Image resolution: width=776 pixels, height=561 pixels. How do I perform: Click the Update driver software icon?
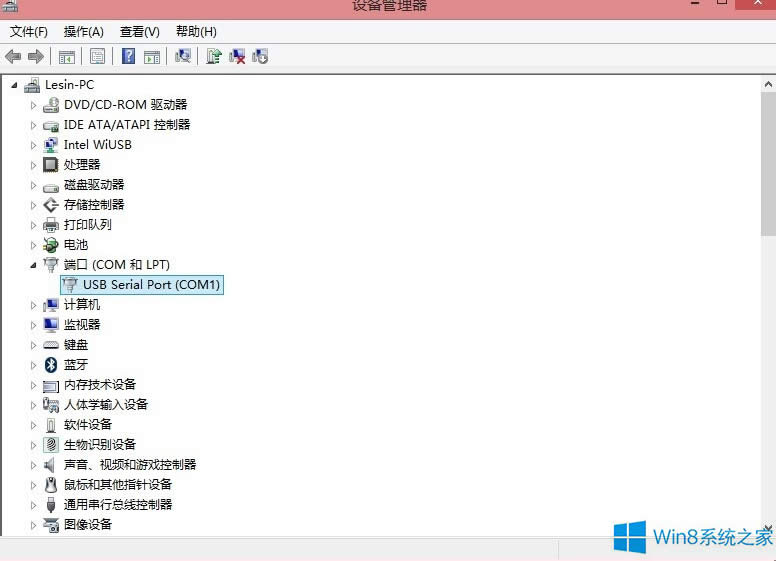[x=213, y=56]
